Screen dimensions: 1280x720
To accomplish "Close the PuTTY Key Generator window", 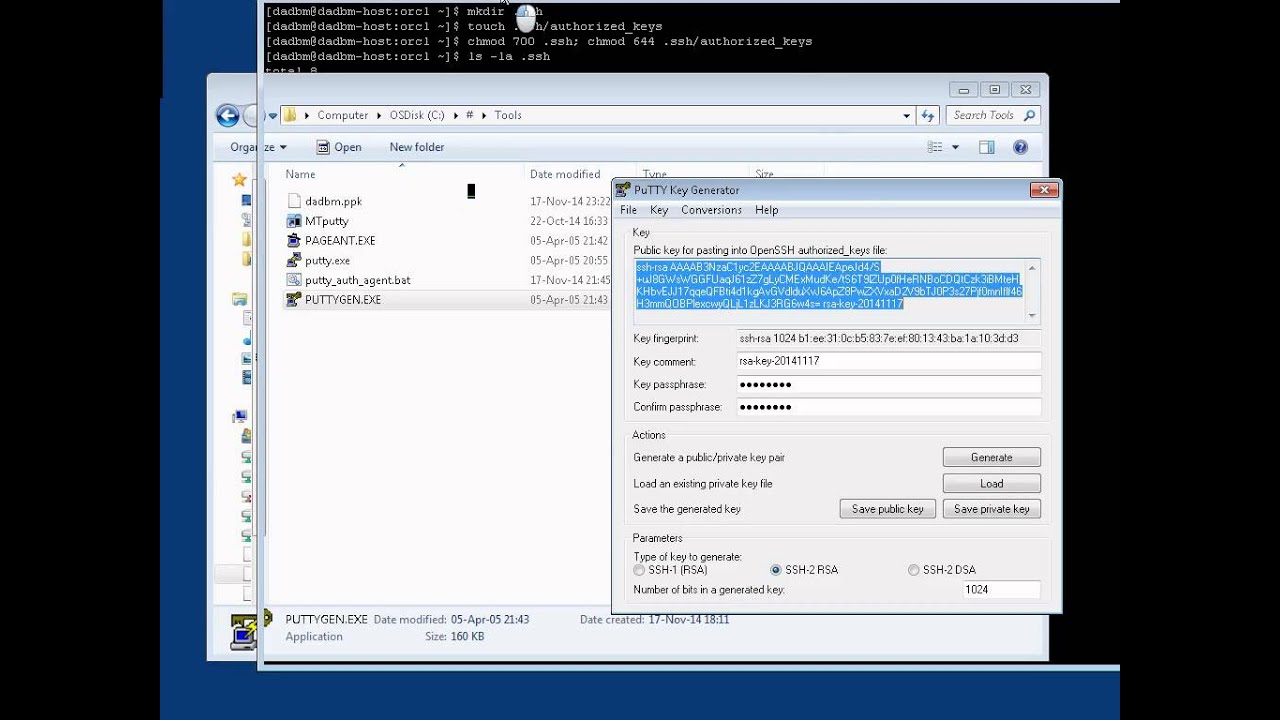I will coord(1043,190).
